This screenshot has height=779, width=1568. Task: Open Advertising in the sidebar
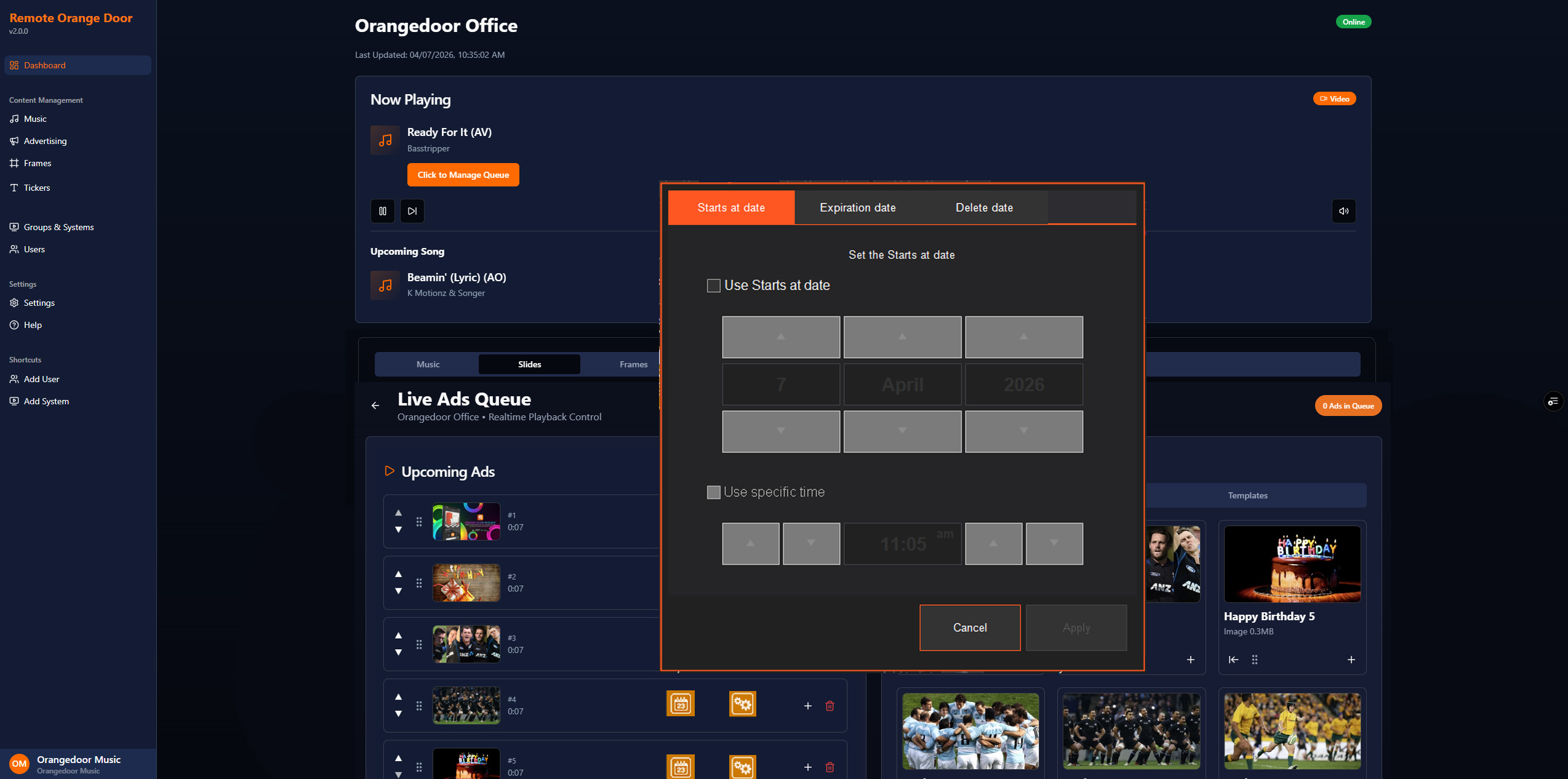[45, 141]
